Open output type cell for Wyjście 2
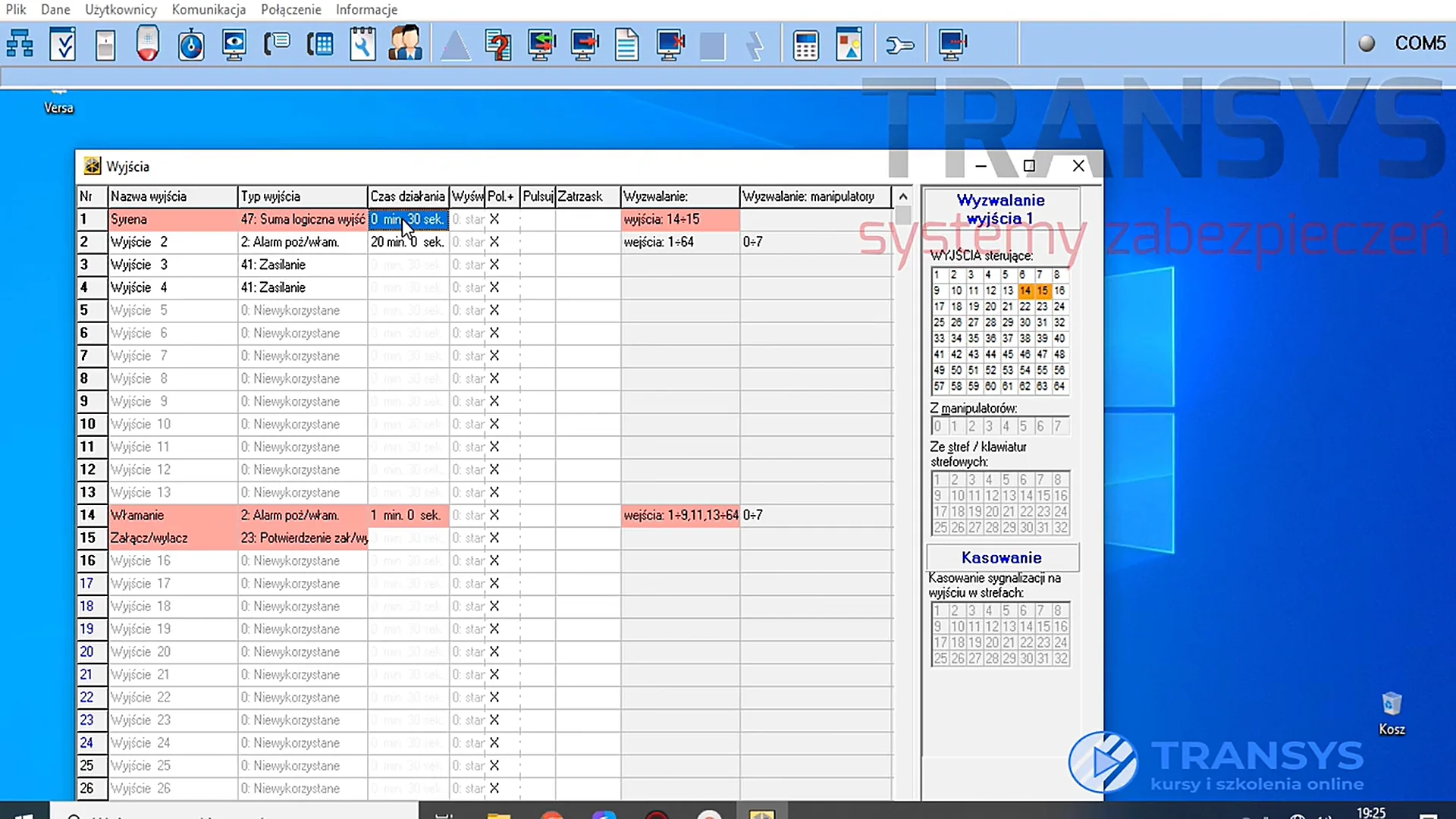 303,242
